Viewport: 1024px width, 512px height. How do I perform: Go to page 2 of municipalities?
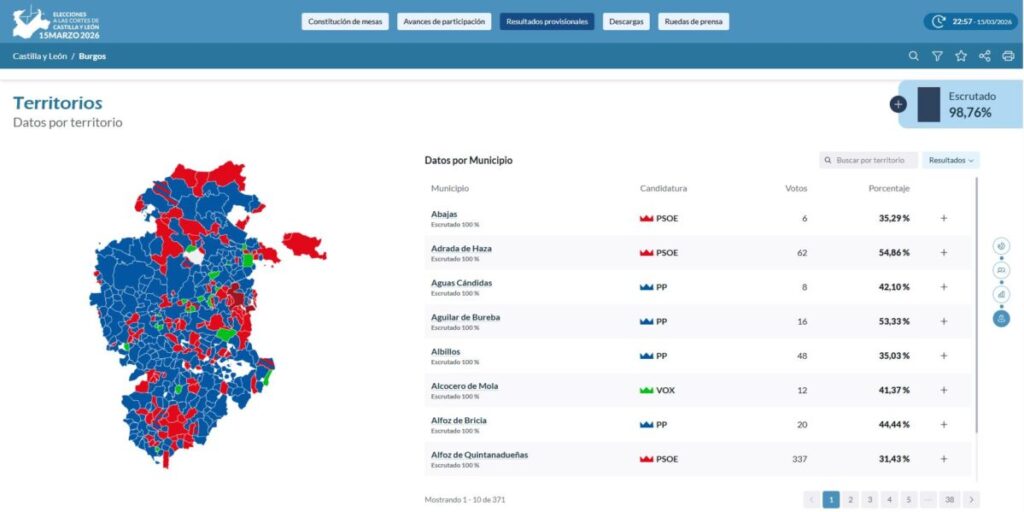(850, 499)
